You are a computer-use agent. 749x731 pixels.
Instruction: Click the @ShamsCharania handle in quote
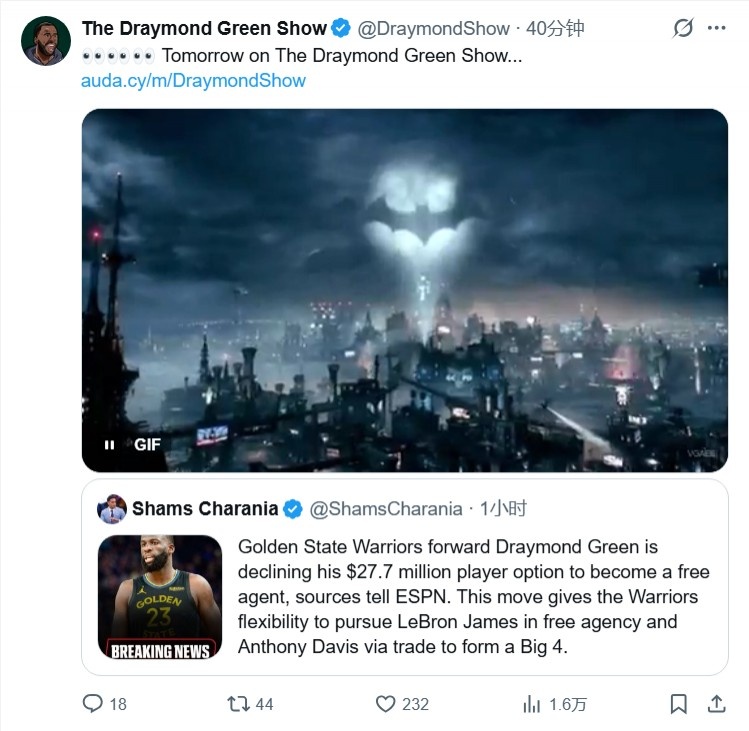(386, 509)
